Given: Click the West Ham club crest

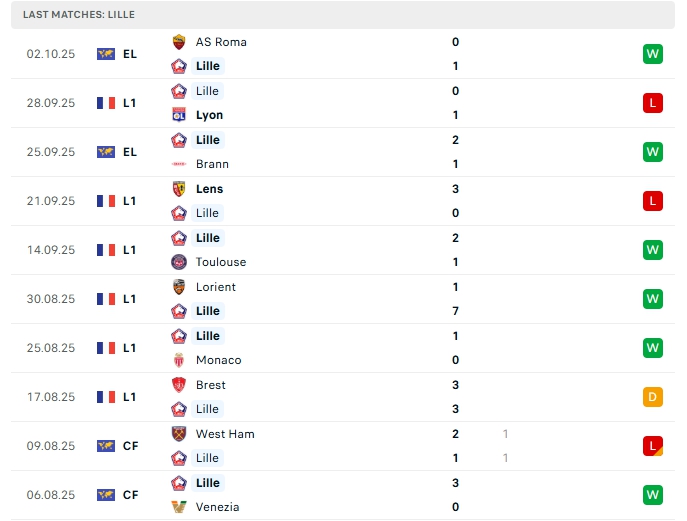Looking at the screenshot, I should point(179,434).
